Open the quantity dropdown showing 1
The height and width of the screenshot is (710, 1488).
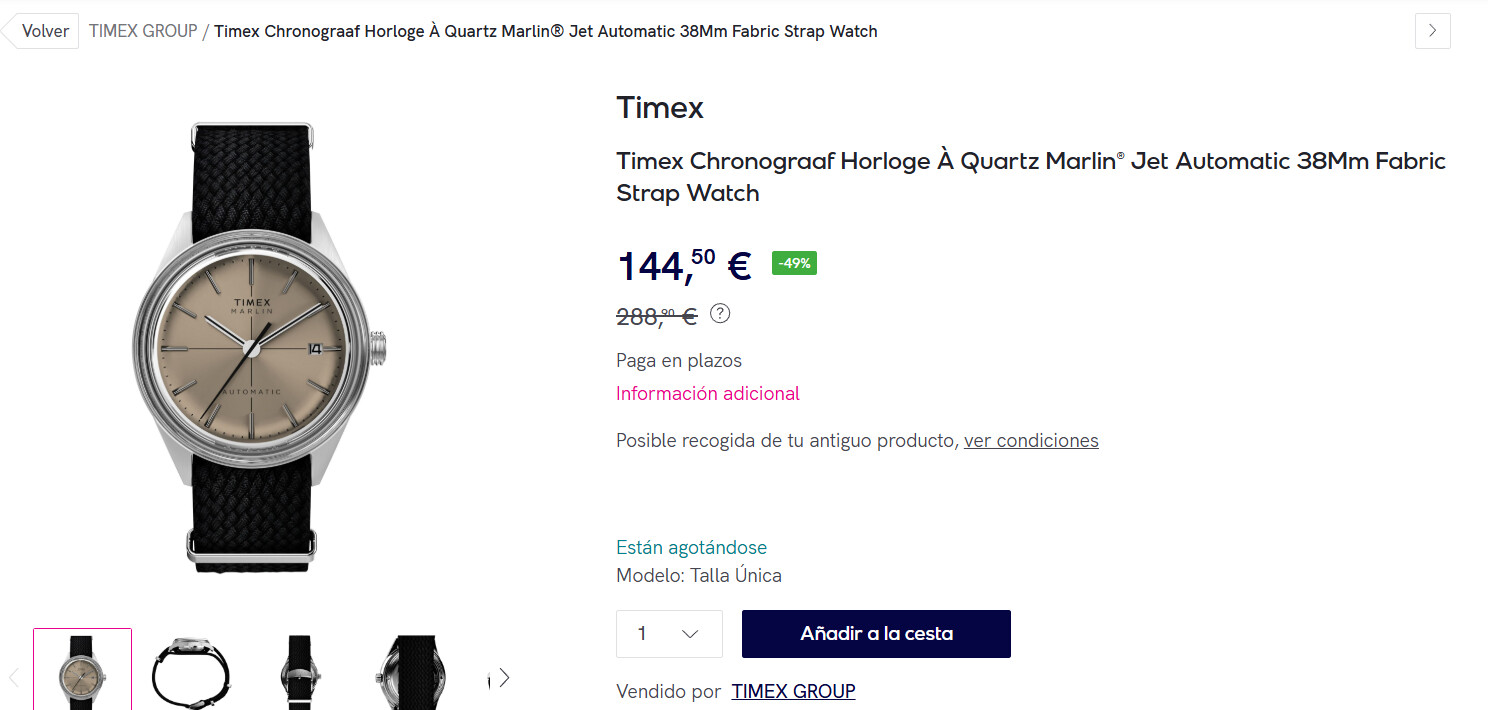(669, 634)
